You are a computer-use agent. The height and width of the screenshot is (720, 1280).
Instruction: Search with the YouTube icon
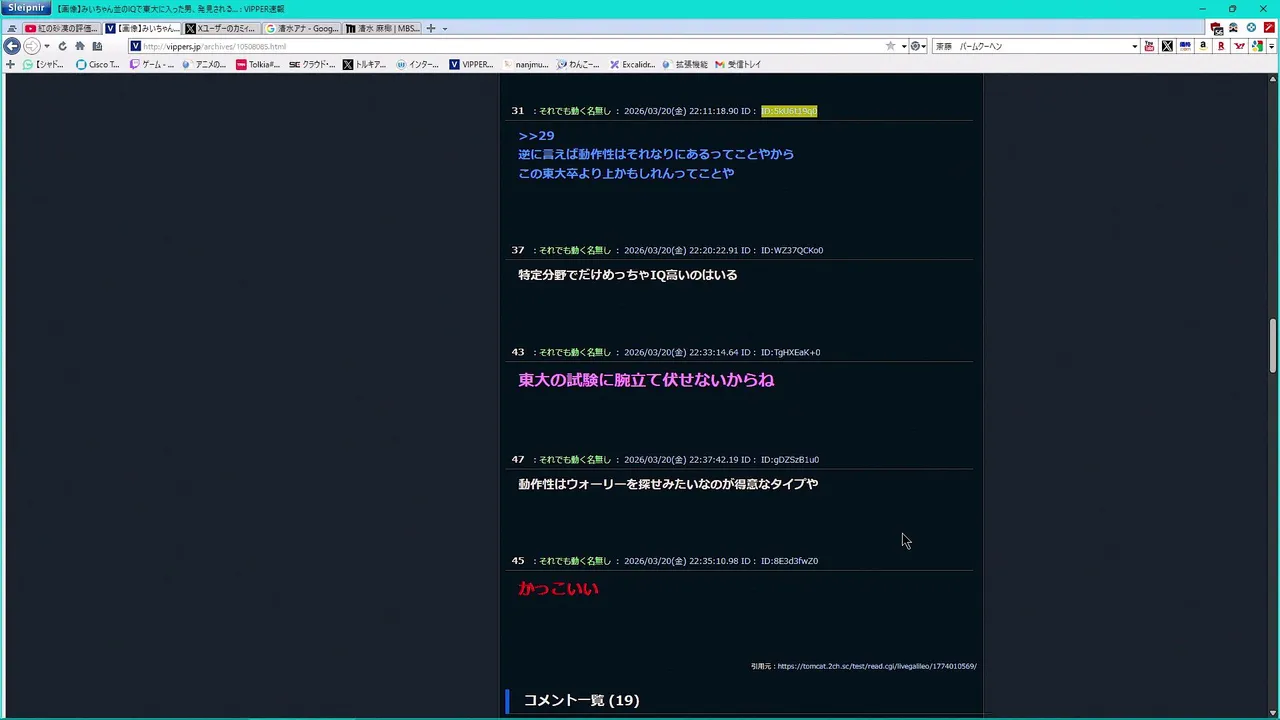[1149, 46]
